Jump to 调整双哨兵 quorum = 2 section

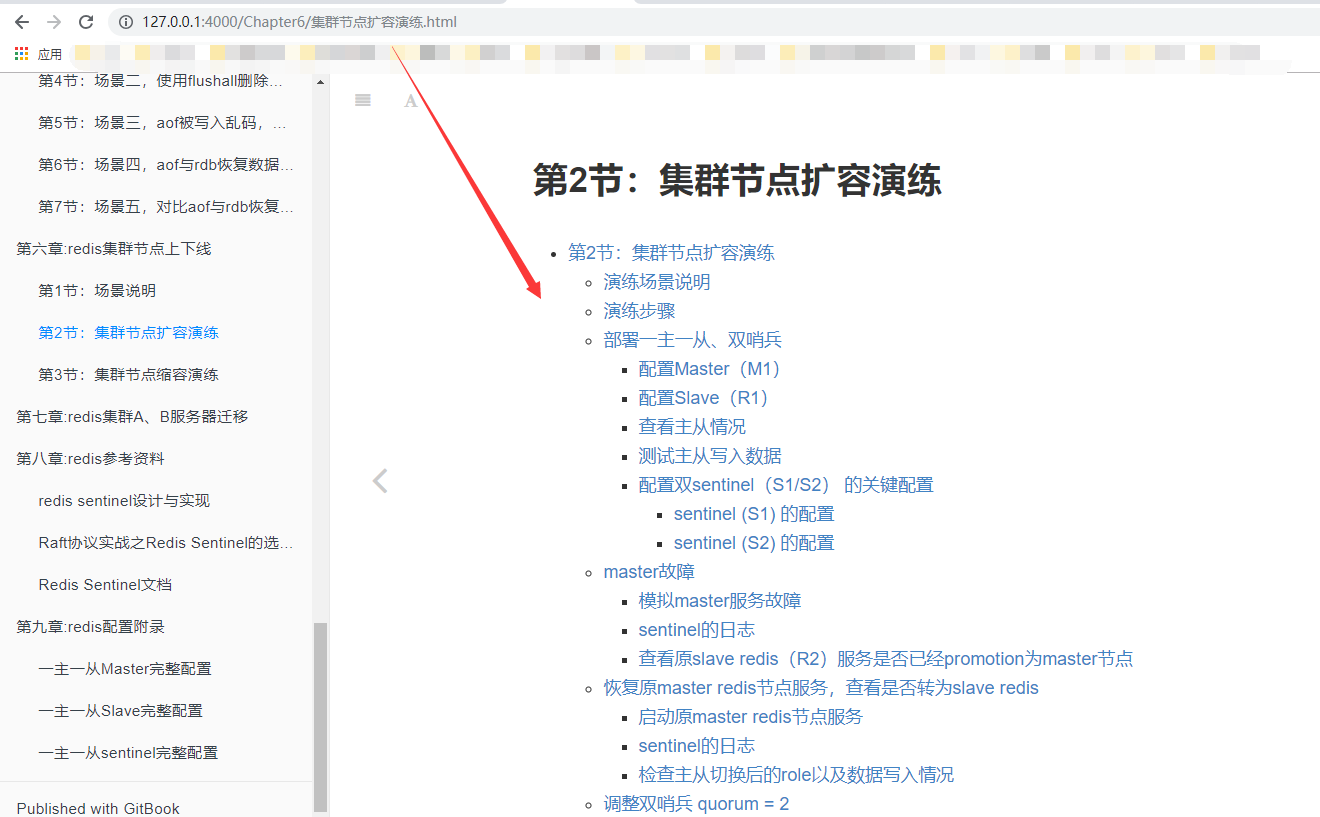tap(696, 804)
